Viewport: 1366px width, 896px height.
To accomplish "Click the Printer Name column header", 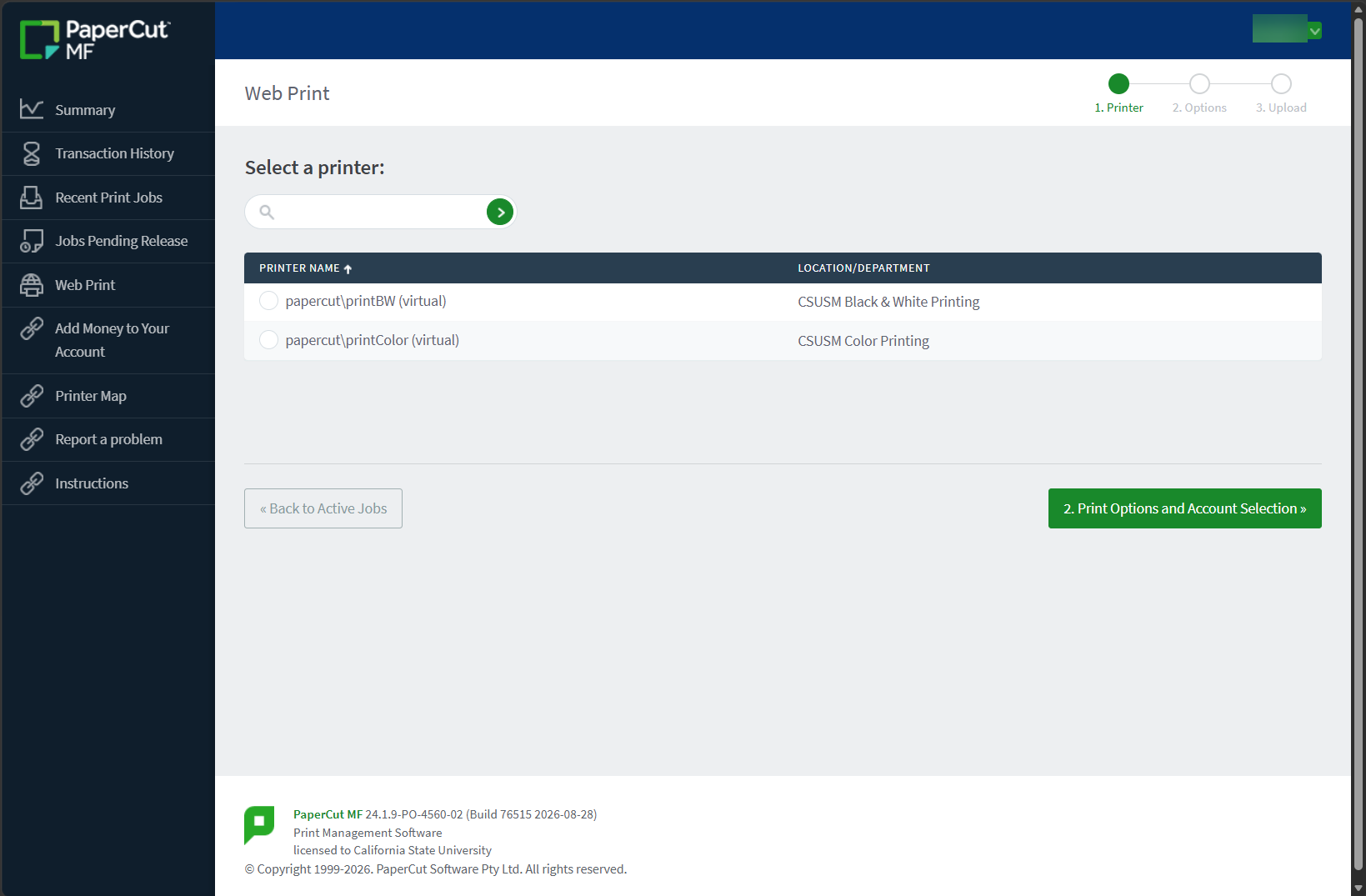I will 299,268.
